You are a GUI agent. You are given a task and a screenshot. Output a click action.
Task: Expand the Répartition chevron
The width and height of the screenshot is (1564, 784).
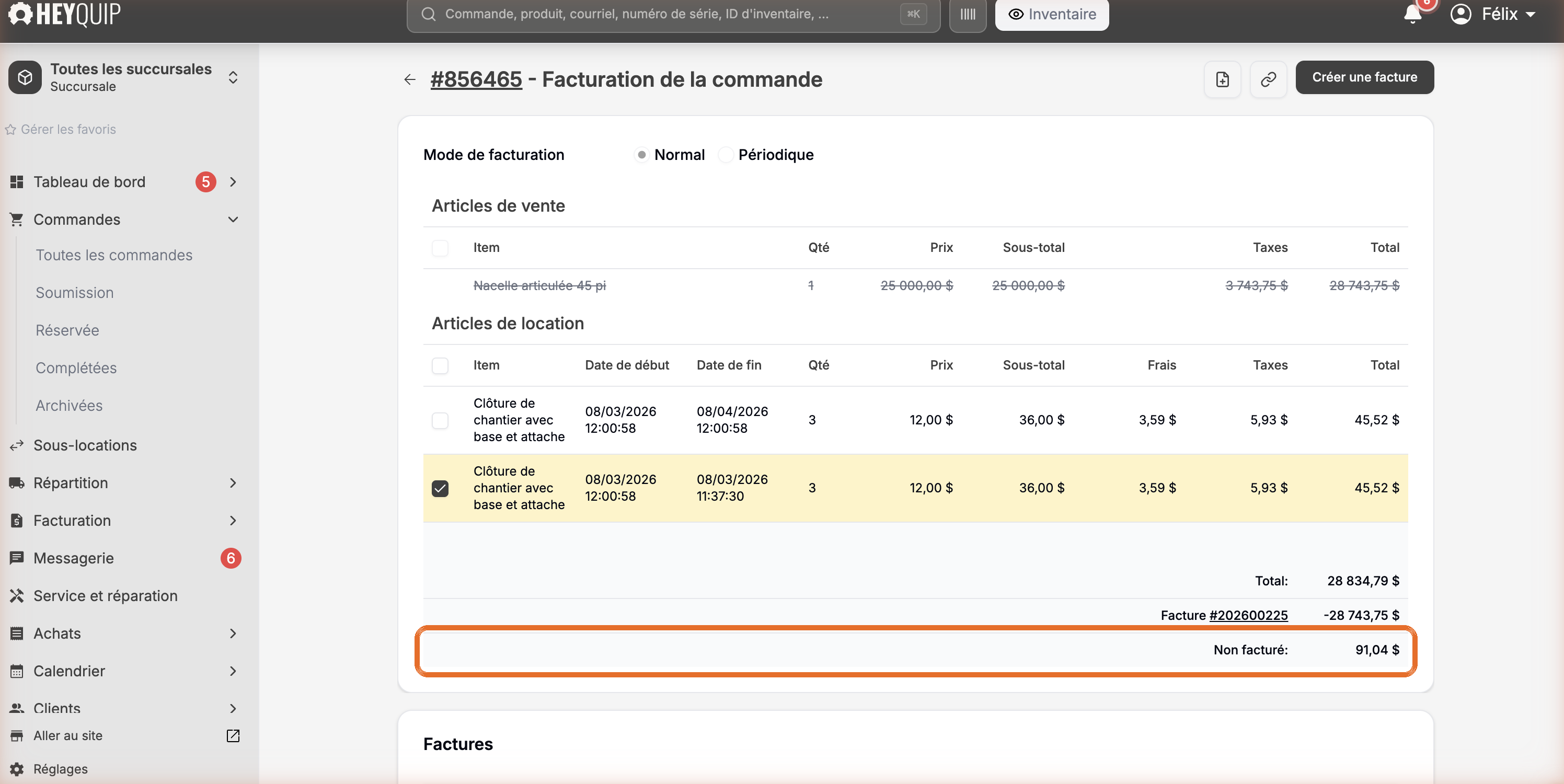click(233, 483)
